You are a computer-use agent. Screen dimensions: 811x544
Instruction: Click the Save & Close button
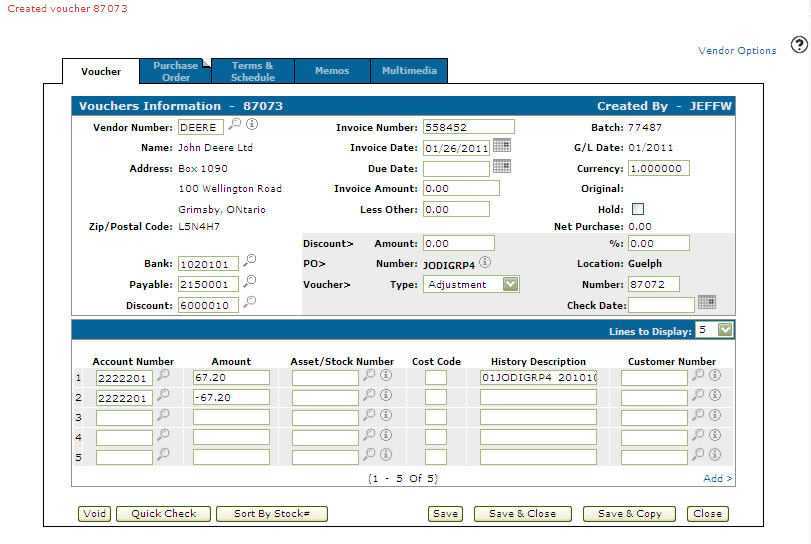pyautogui.click(x=522, y=513)
